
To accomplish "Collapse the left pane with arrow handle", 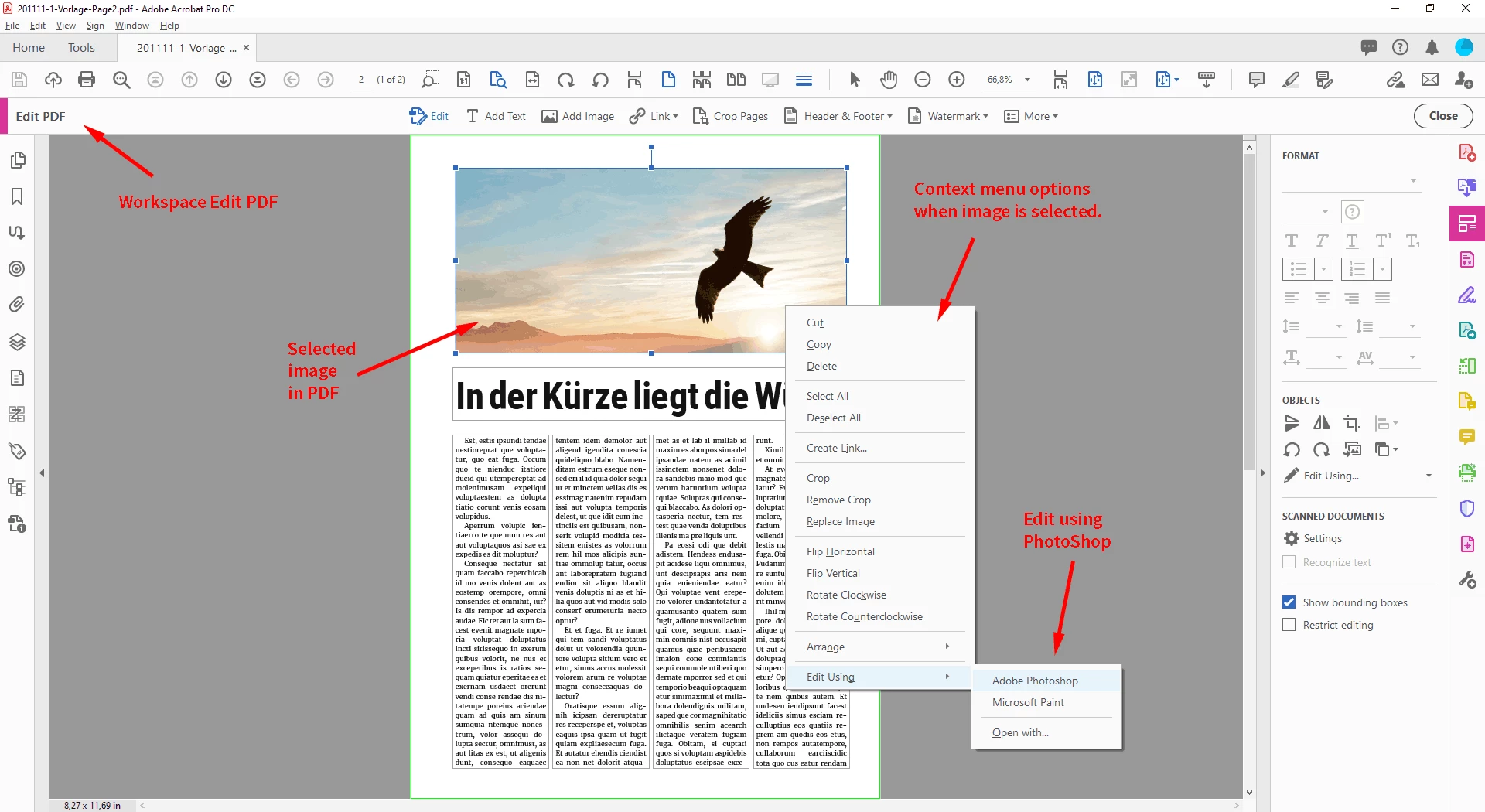I will (x=42, y=473).
